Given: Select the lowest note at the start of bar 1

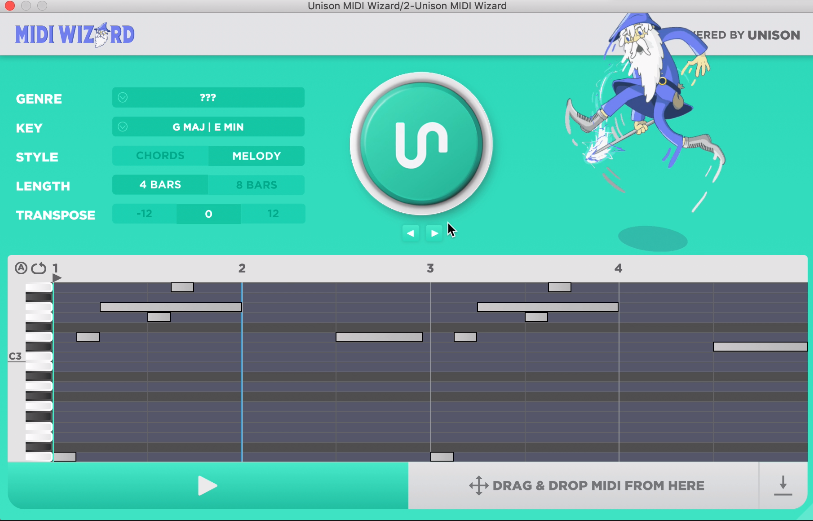Looking at the screenshot, I should (65, 457).
